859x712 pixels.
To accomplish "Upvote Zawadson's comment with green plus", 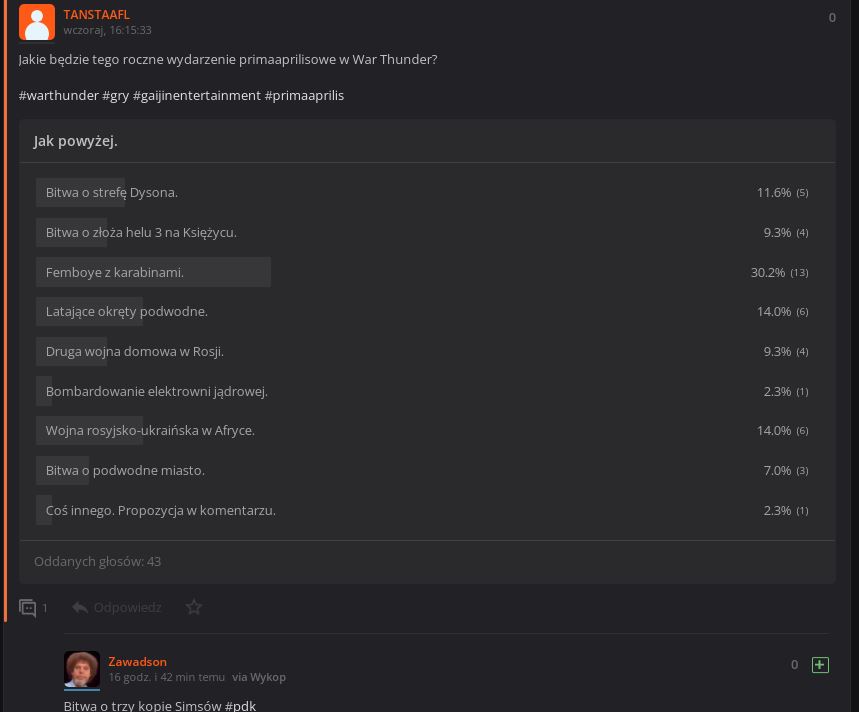I will tap(820, 665).
